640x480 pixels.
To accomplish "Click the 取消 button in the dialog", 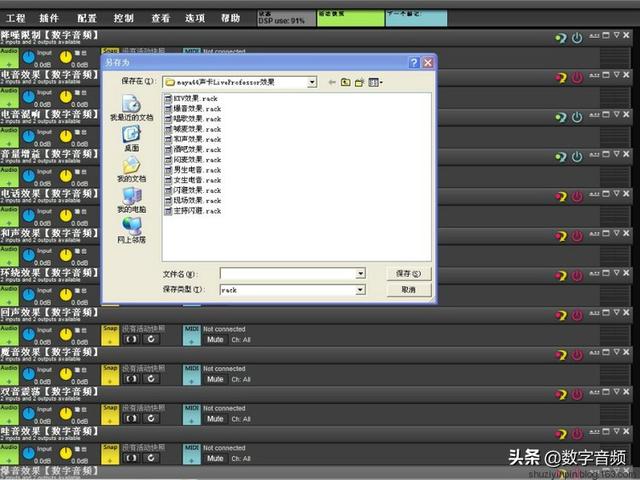I will coord(409,289).
